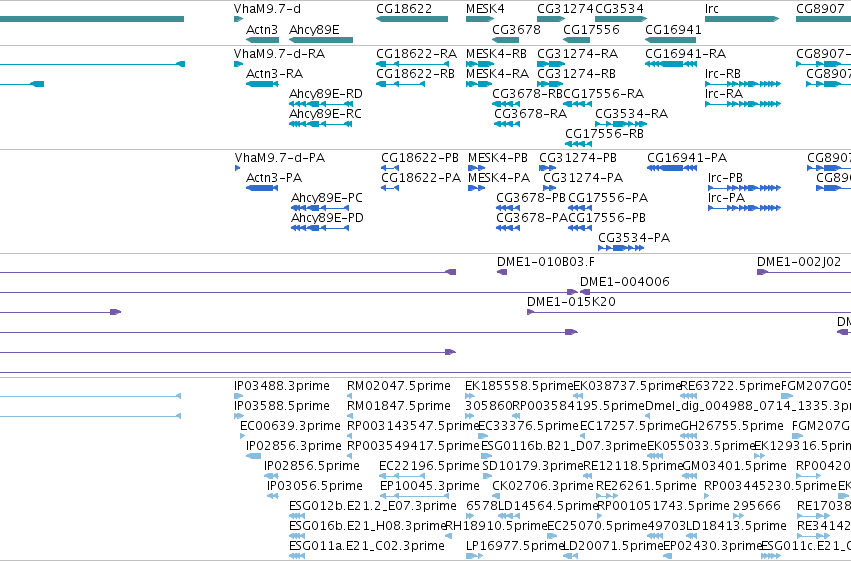Select the Actn3-RA transcript label
The height and width of the screenshot is (561, 851).
pyautogui.click(x=274, y=74)
